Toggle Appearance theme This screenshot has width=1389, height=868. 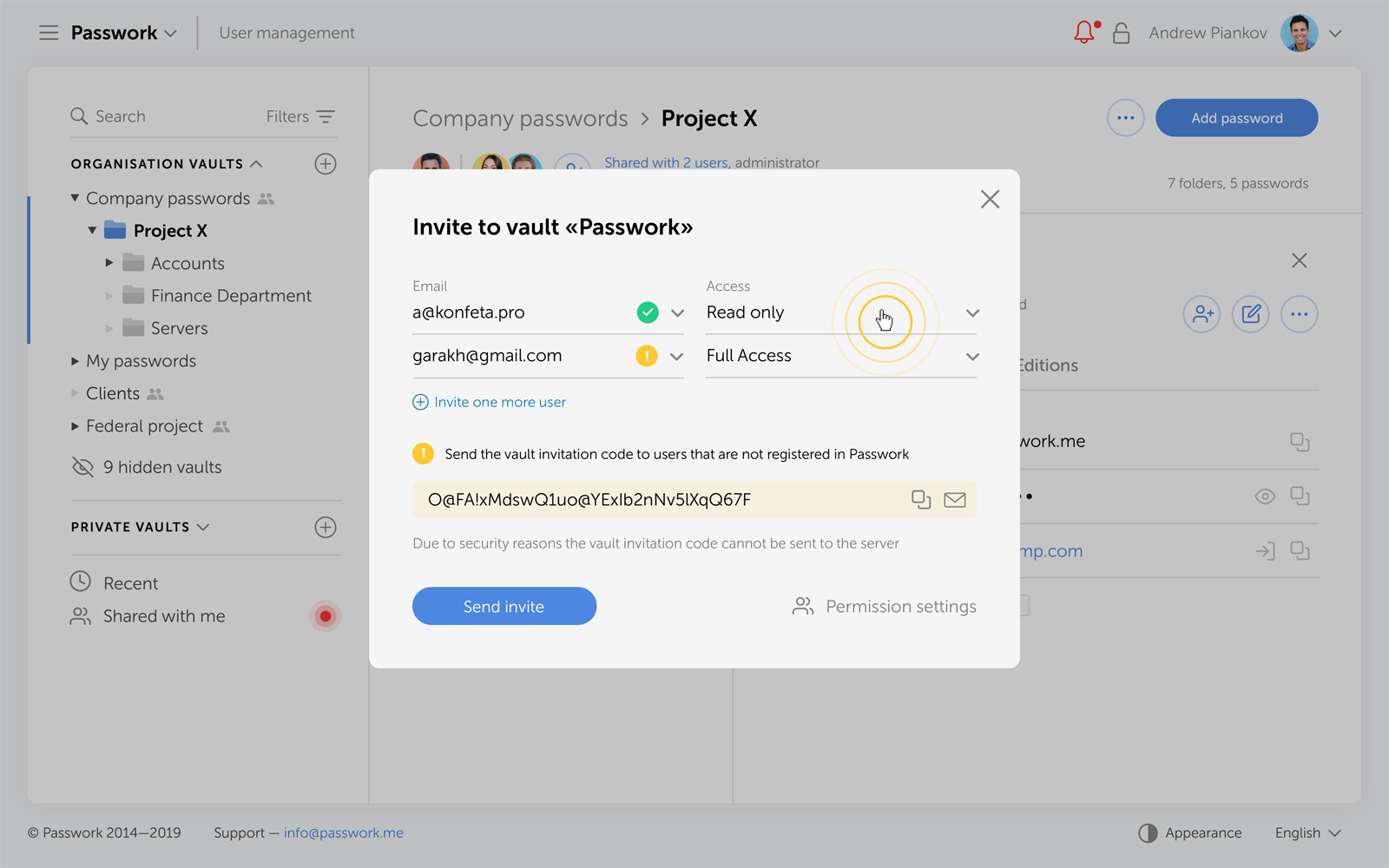[1190, 833]
